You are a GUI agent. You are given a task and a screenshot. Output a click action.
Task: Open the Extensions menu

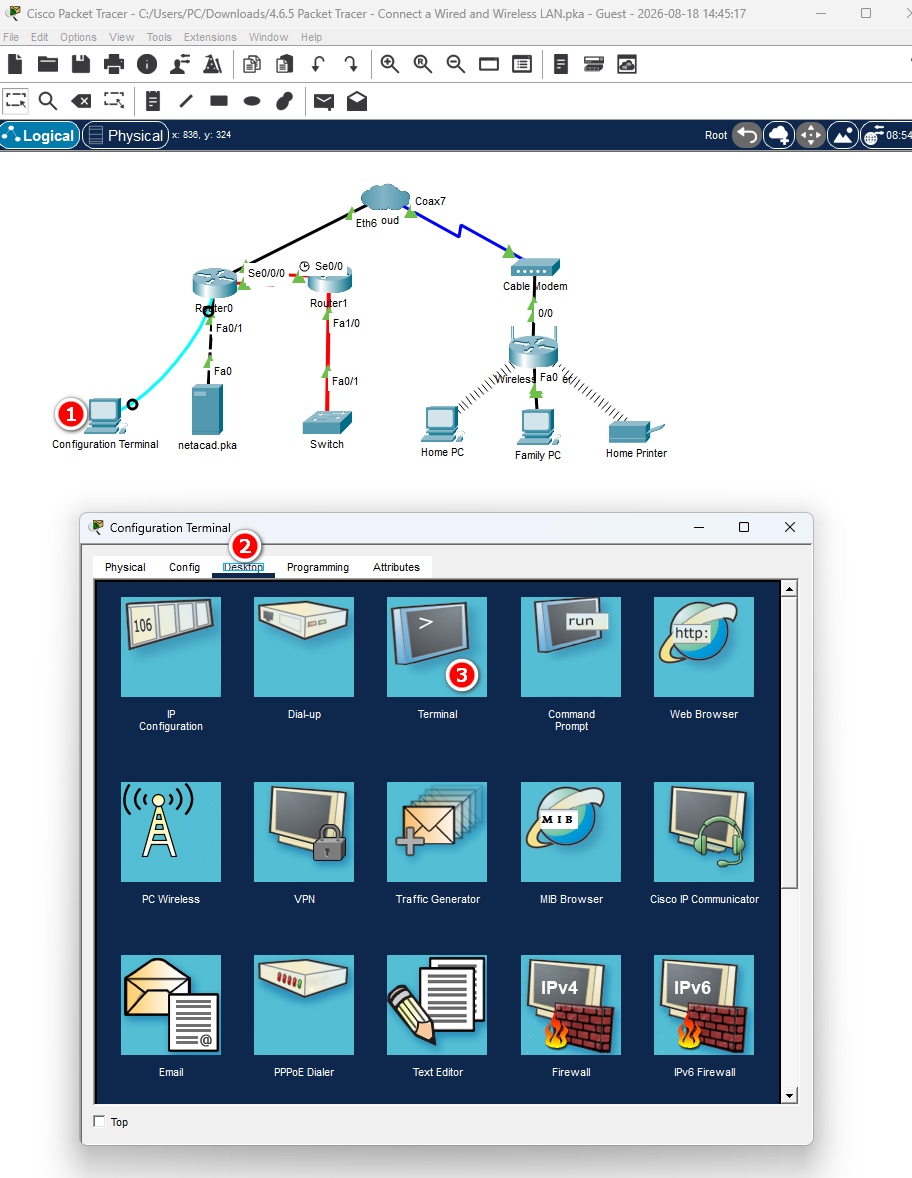210,37
